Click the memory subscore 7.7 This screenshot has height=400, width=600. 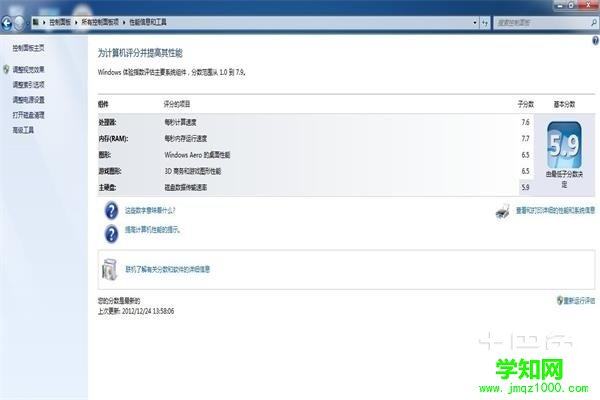pos(525,139)
